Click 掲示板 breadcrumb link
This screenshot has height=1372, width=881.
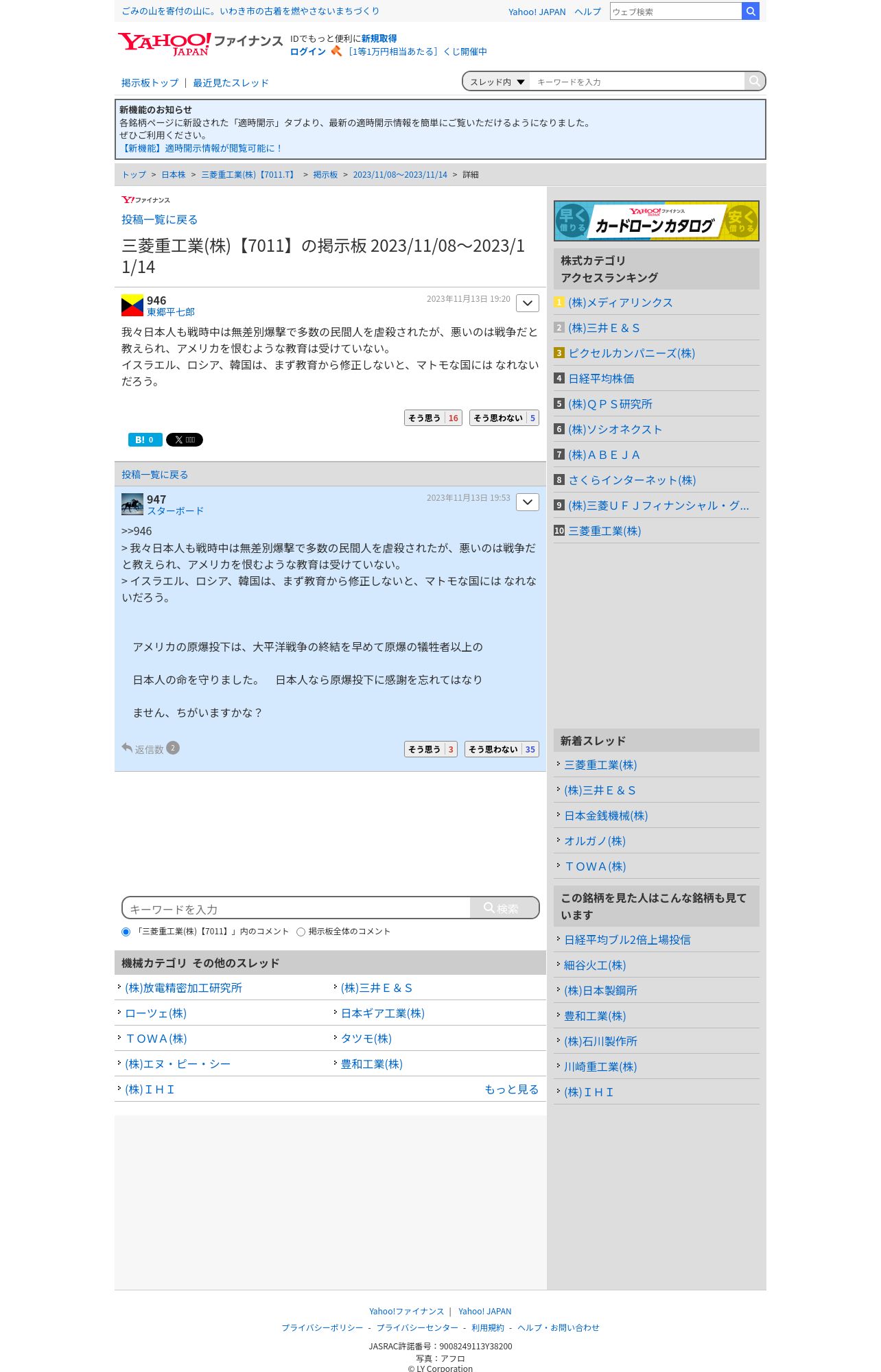click(x=325, y=175)
